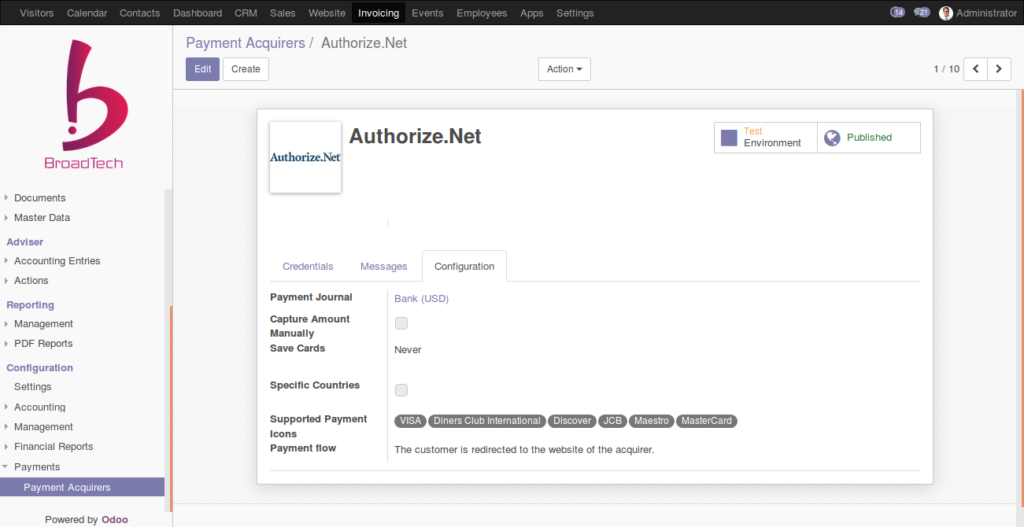Screen dimensions: 1024x527
Task: Open the Dashboard top menu
Action: [x=197, y=13]
